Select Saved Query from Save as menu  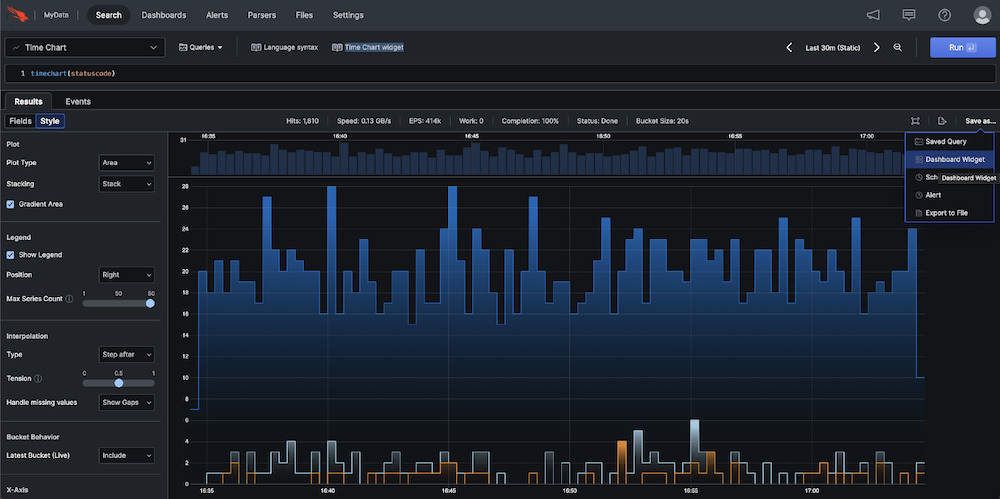click(x=945, y=142)
